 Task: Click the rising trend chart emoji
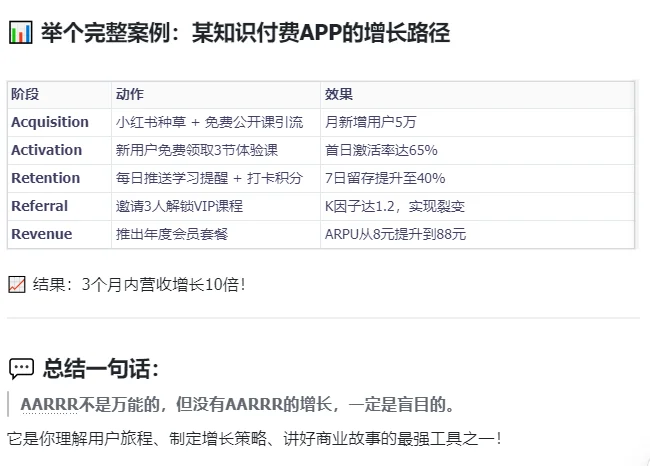pos(17,284)
